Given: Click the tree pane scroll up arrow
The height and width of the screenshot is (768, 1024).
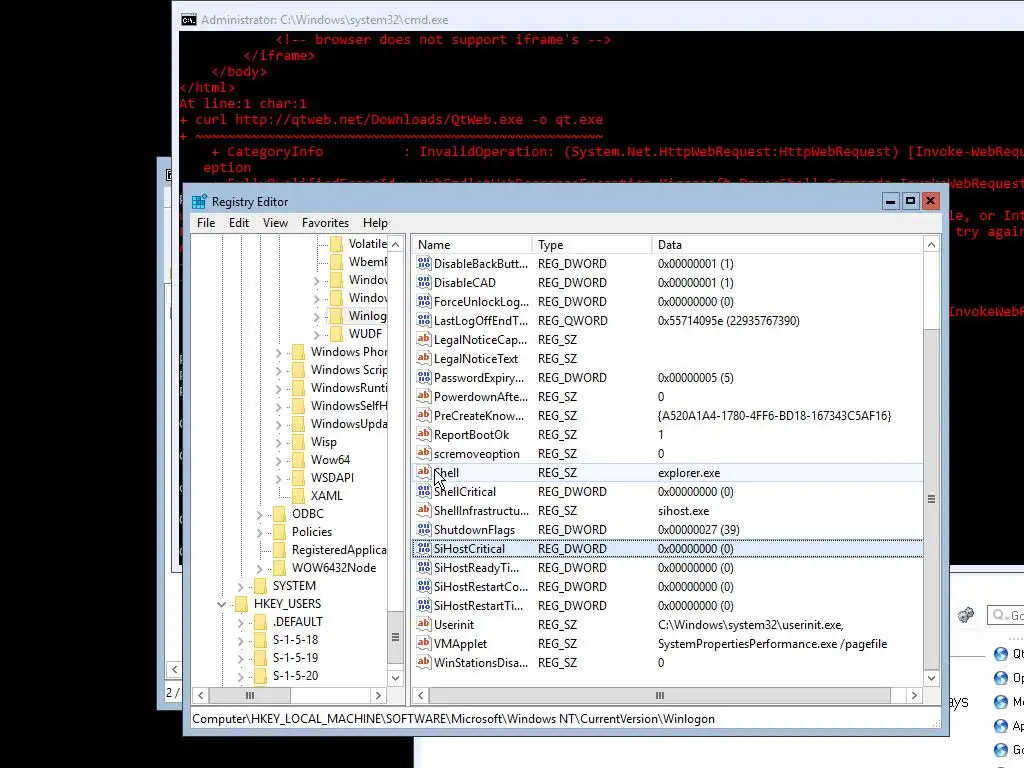Looking at the screenshot, I should [x=395, y=244].
